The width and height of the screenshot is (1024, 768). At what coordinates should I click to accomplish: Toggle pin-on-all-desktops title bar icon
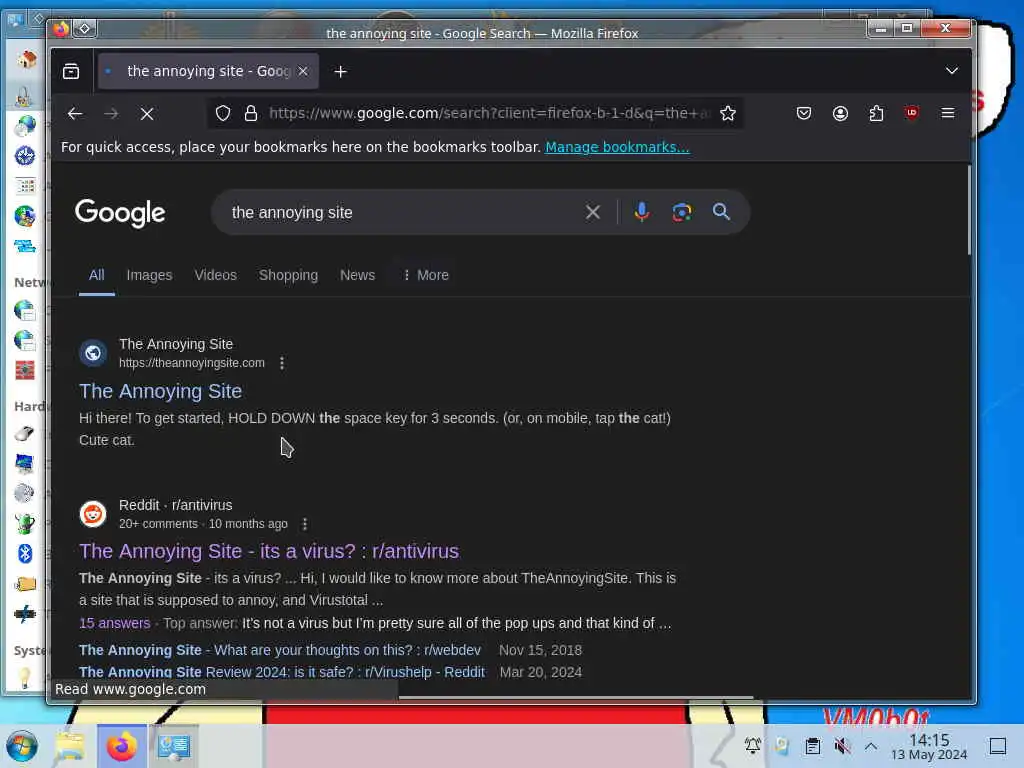click(85, 29)
